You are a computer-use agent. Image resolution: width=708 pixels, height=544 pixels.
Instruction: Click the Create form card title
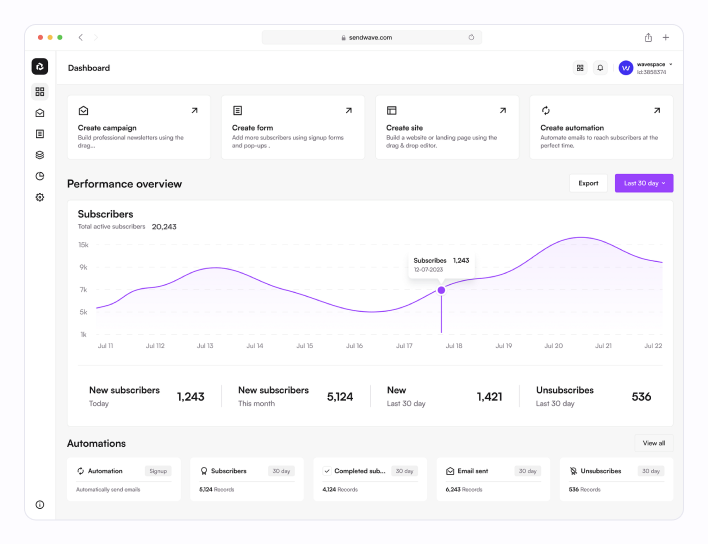[252, 128]
